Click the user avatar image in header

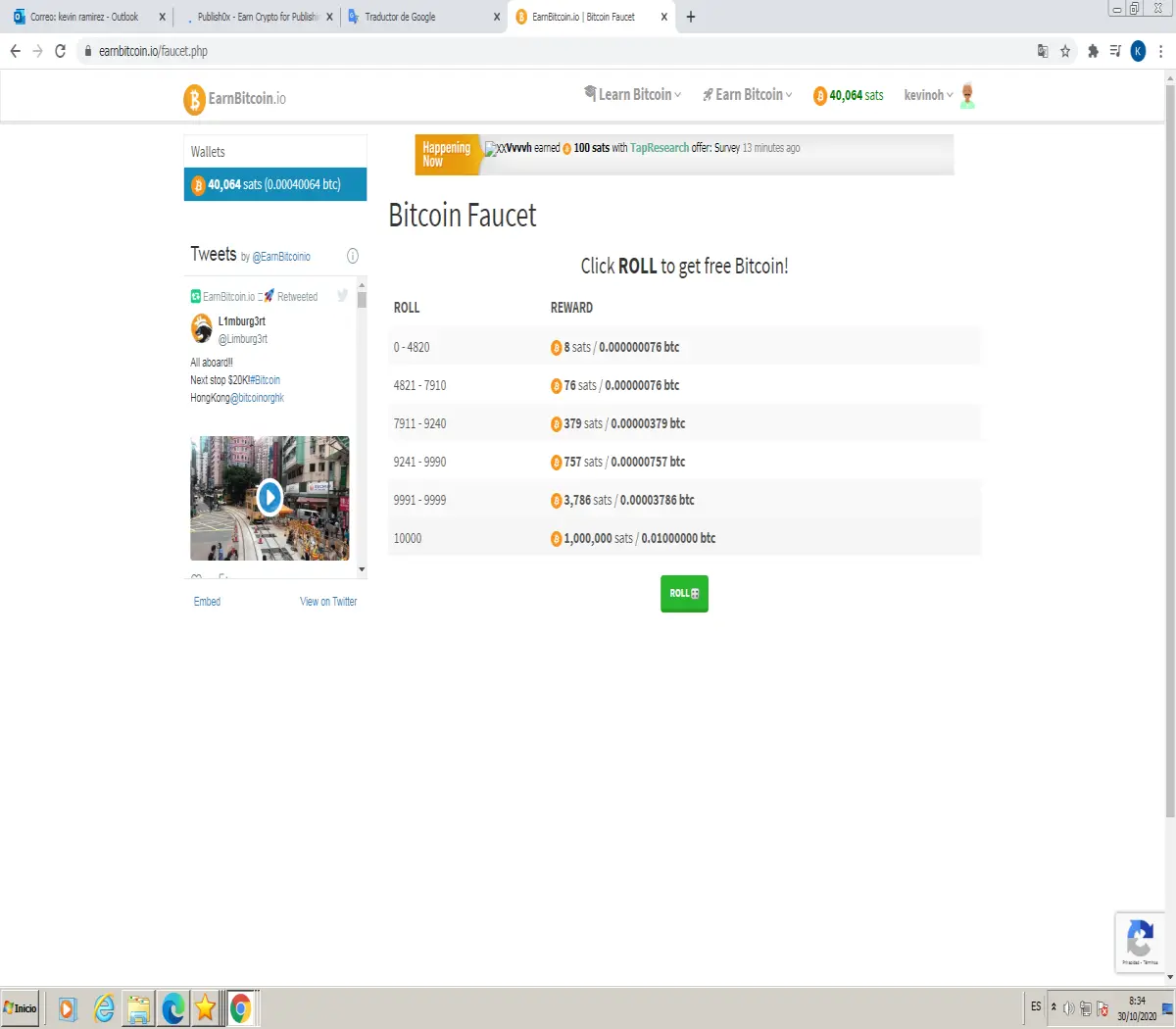pos(967,95)
